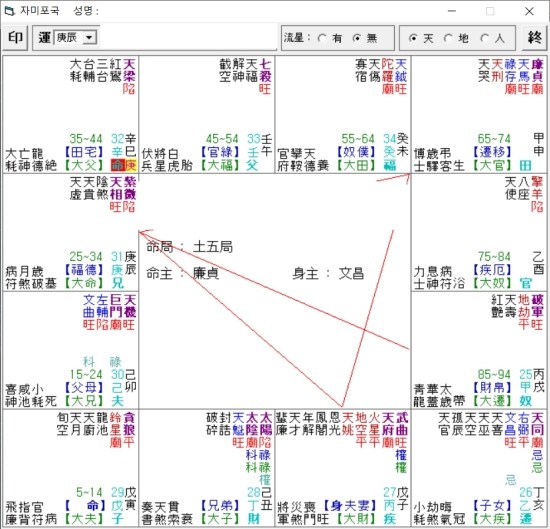This screenshot has width=550, height=529.
Task: Select the 天 radio button
Action: (413, 38)
